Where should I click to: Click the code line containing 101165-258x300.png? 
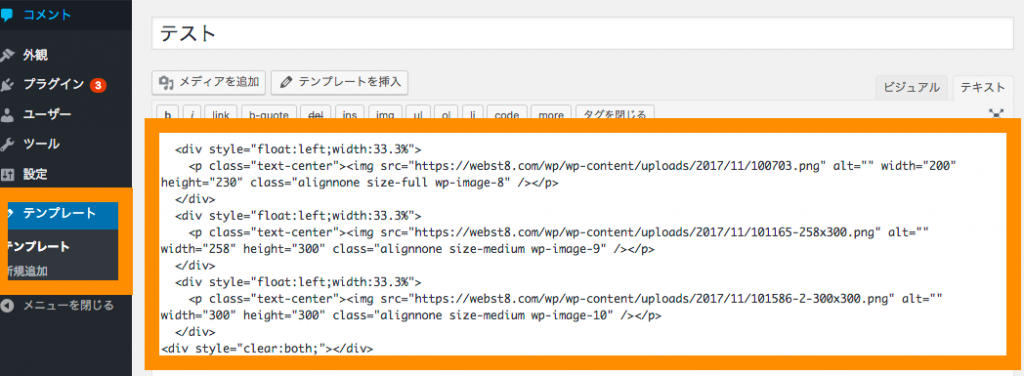[x=558, y=232]
